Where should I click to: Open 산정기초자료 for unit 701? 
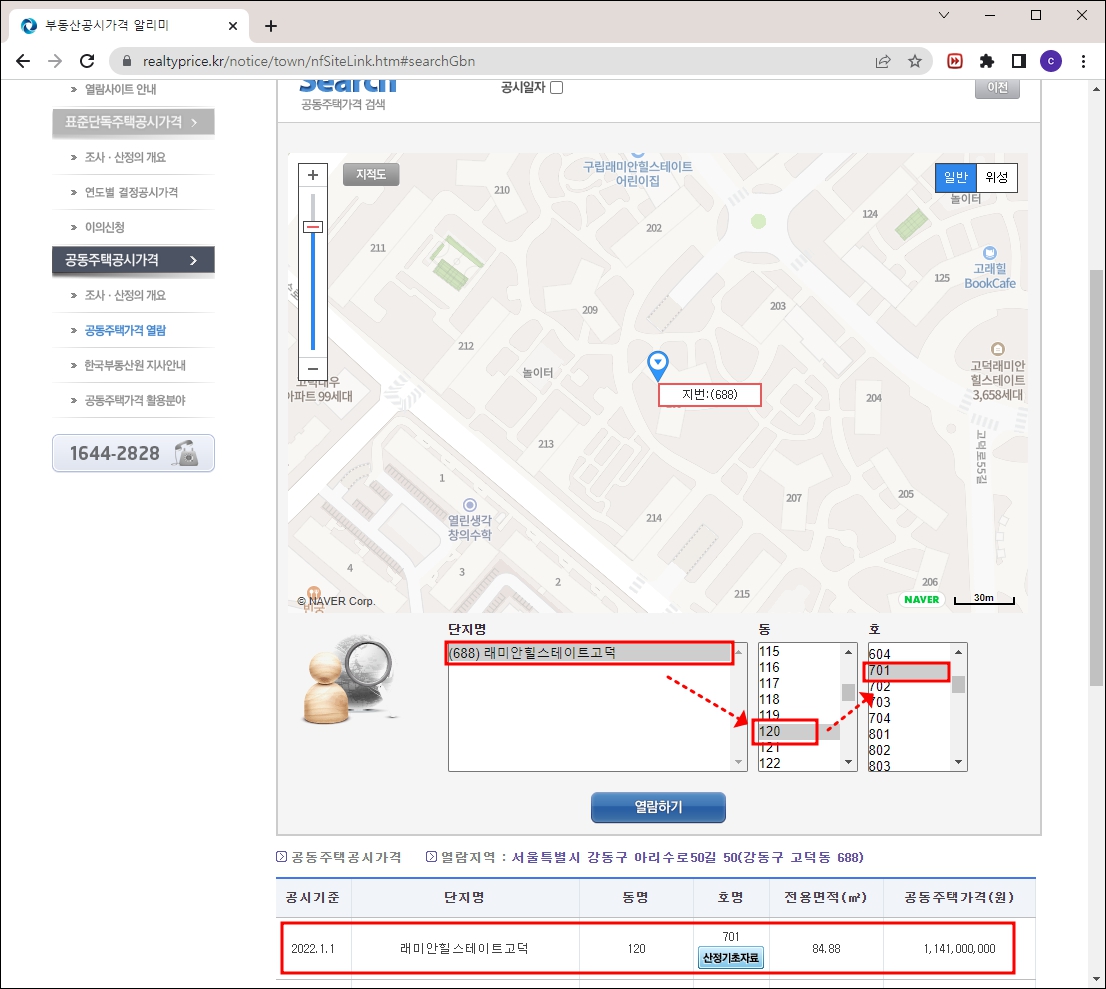(x=731, y=958)
